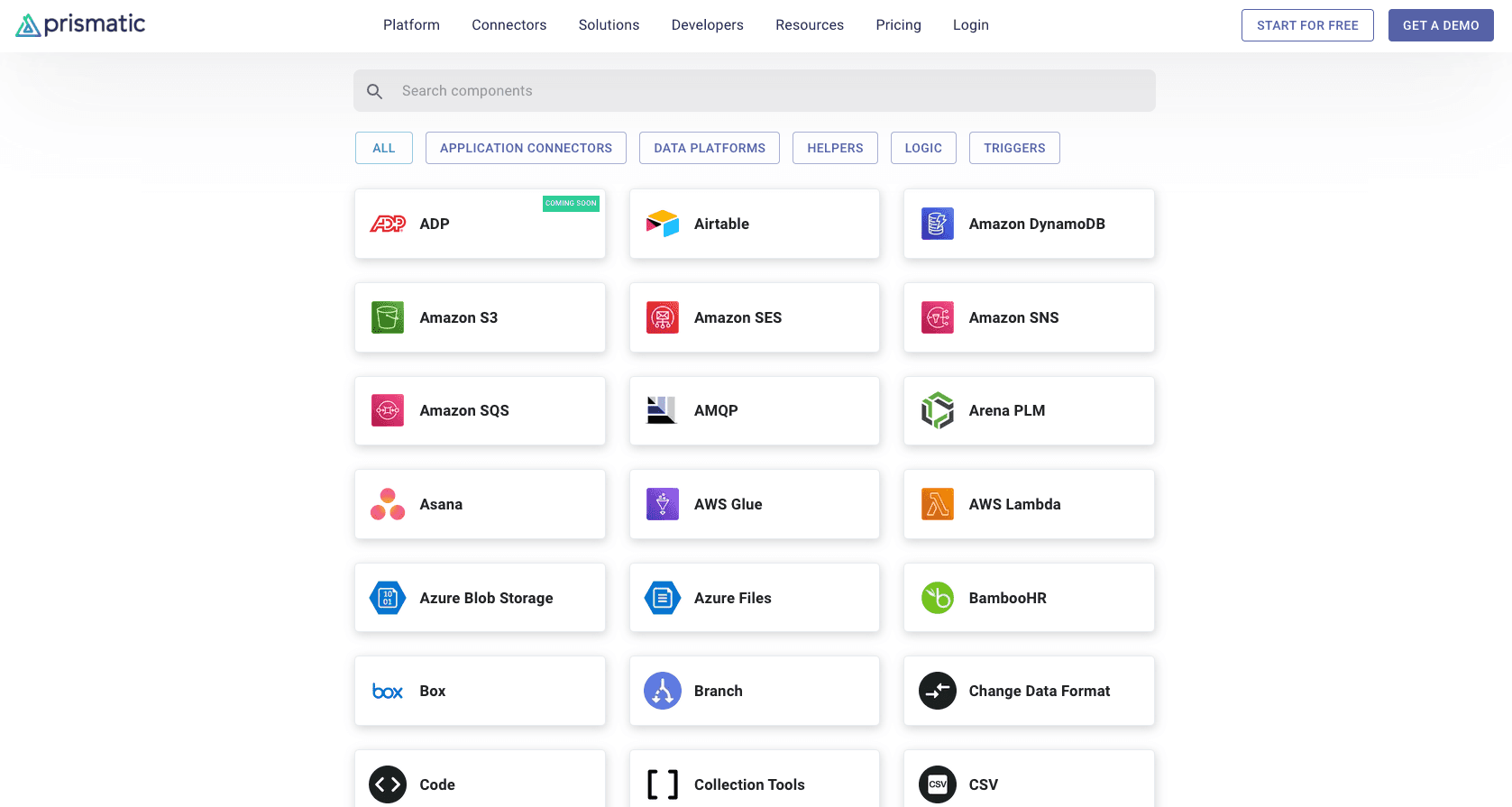The image size is (1512, 807).
Task: Click the Login link
Action: tap(971, 25)
